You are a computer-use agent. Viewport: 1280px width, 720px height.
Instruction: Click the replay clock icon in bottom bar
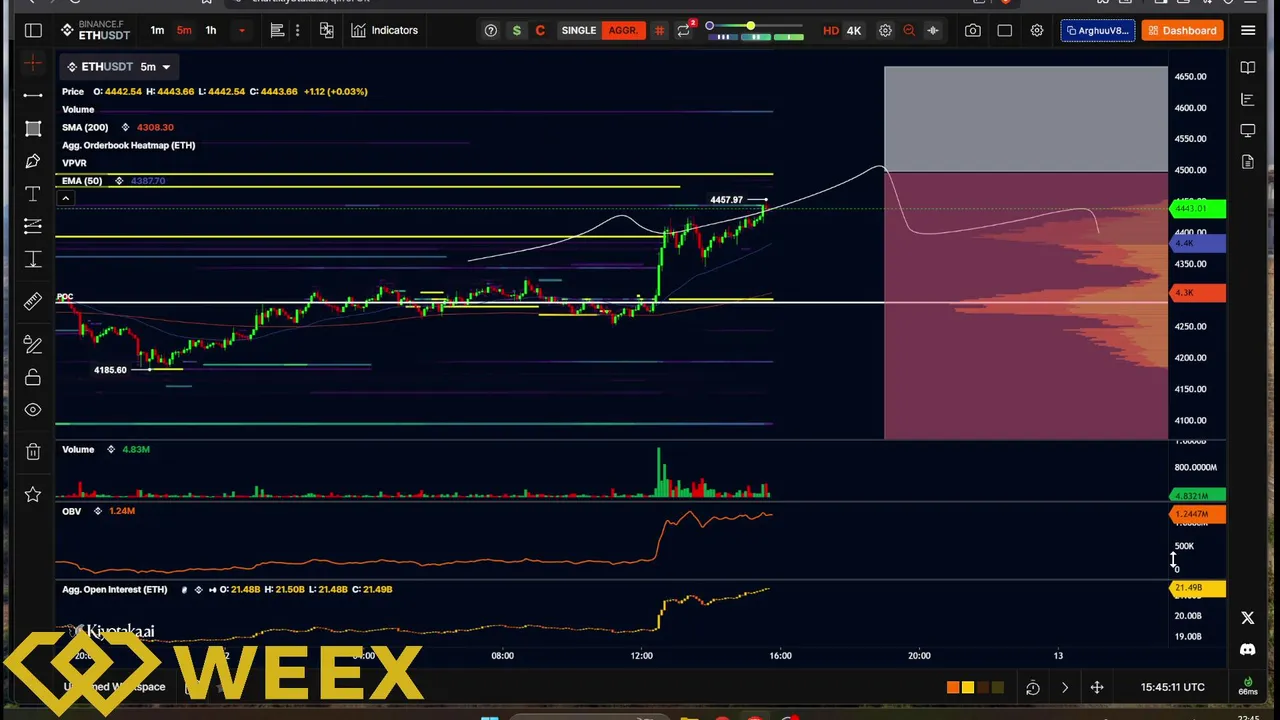coord(1033,687)
